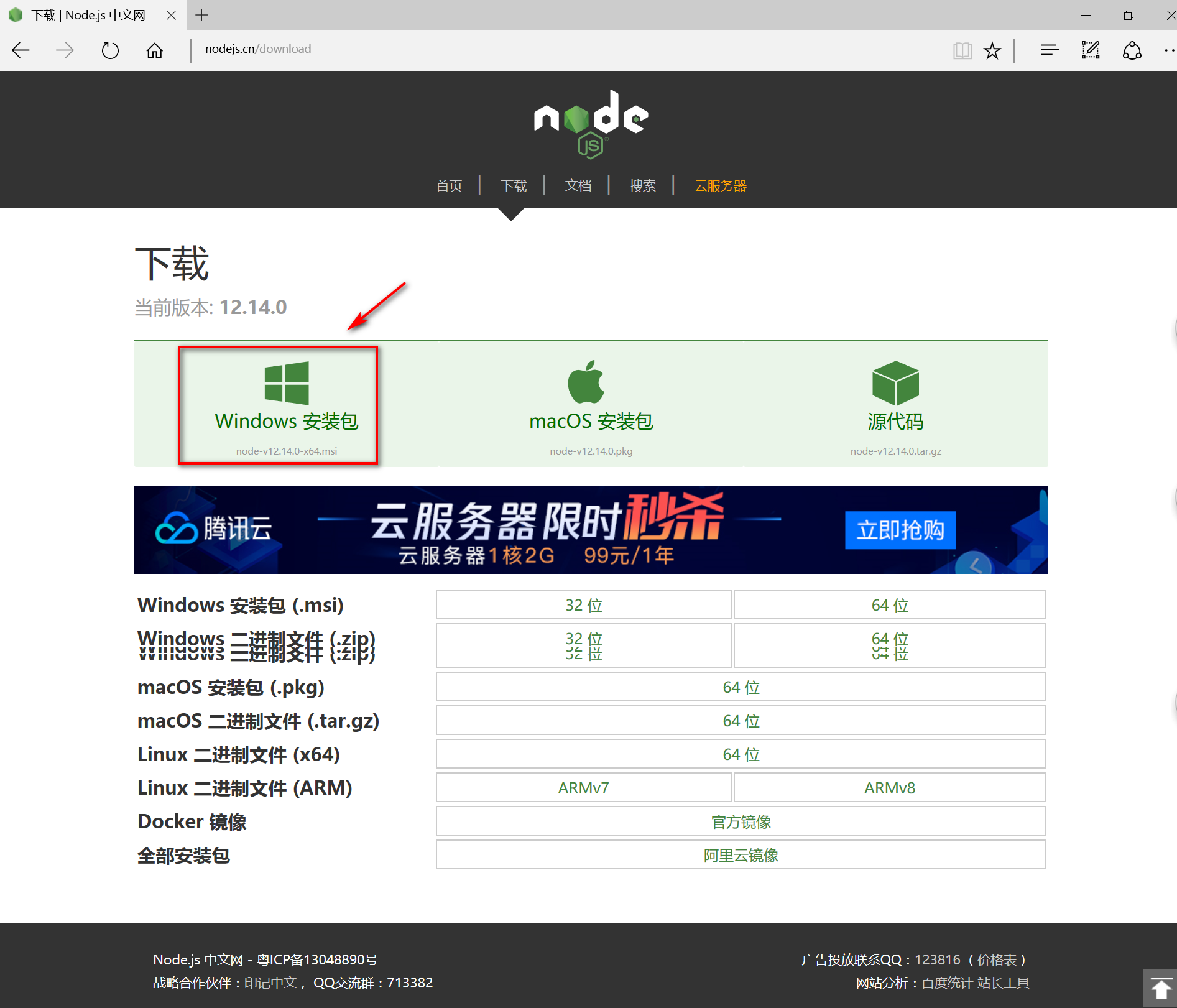Viewport: 1177px width, 1008px height.
Task: Download Windows msi 32 位
Action: point(583,605)
